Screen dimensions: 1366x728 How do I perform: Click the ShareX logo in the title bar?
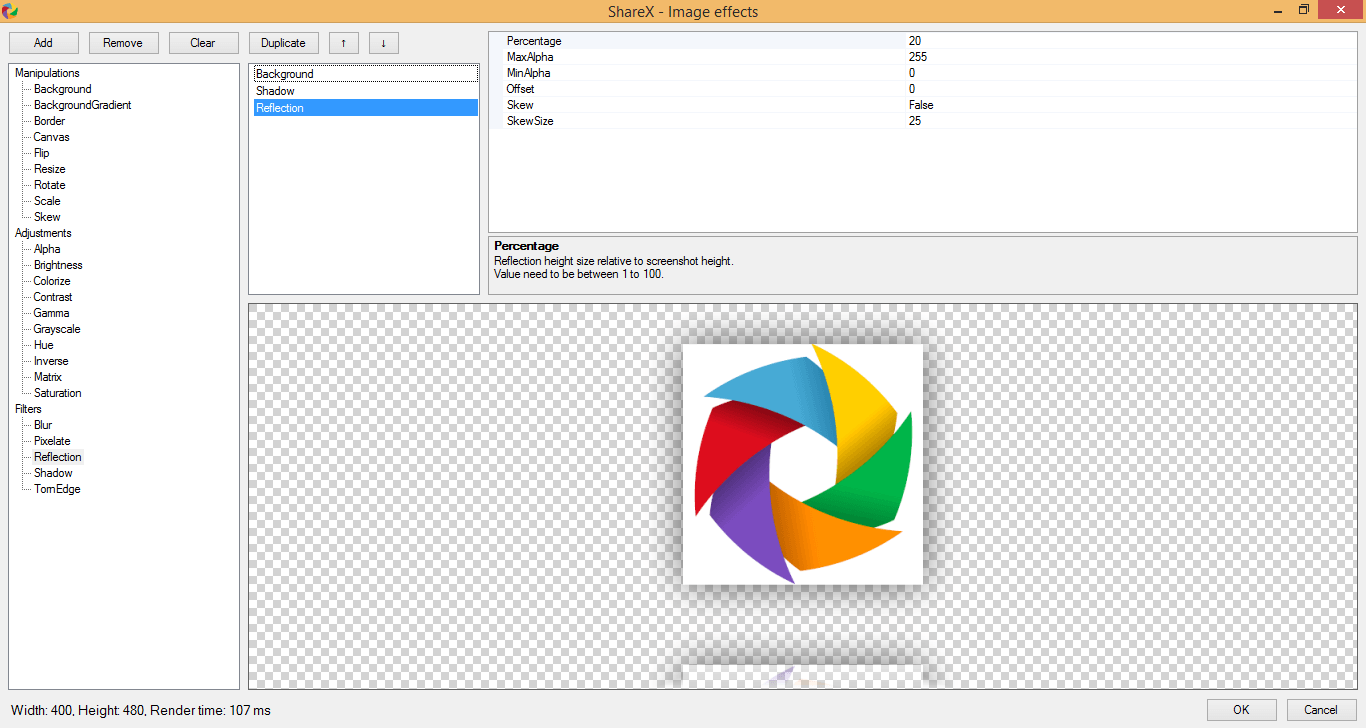click(11, 11)
